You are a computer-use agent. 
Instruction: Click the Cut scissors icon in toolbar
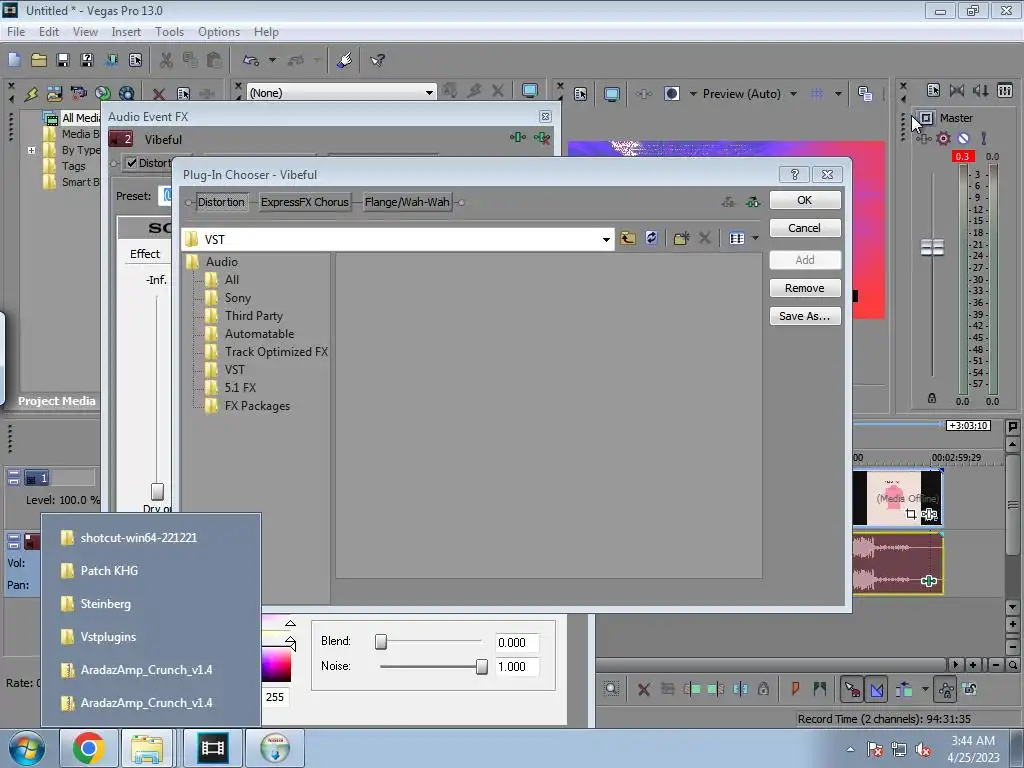click(166, 60)
